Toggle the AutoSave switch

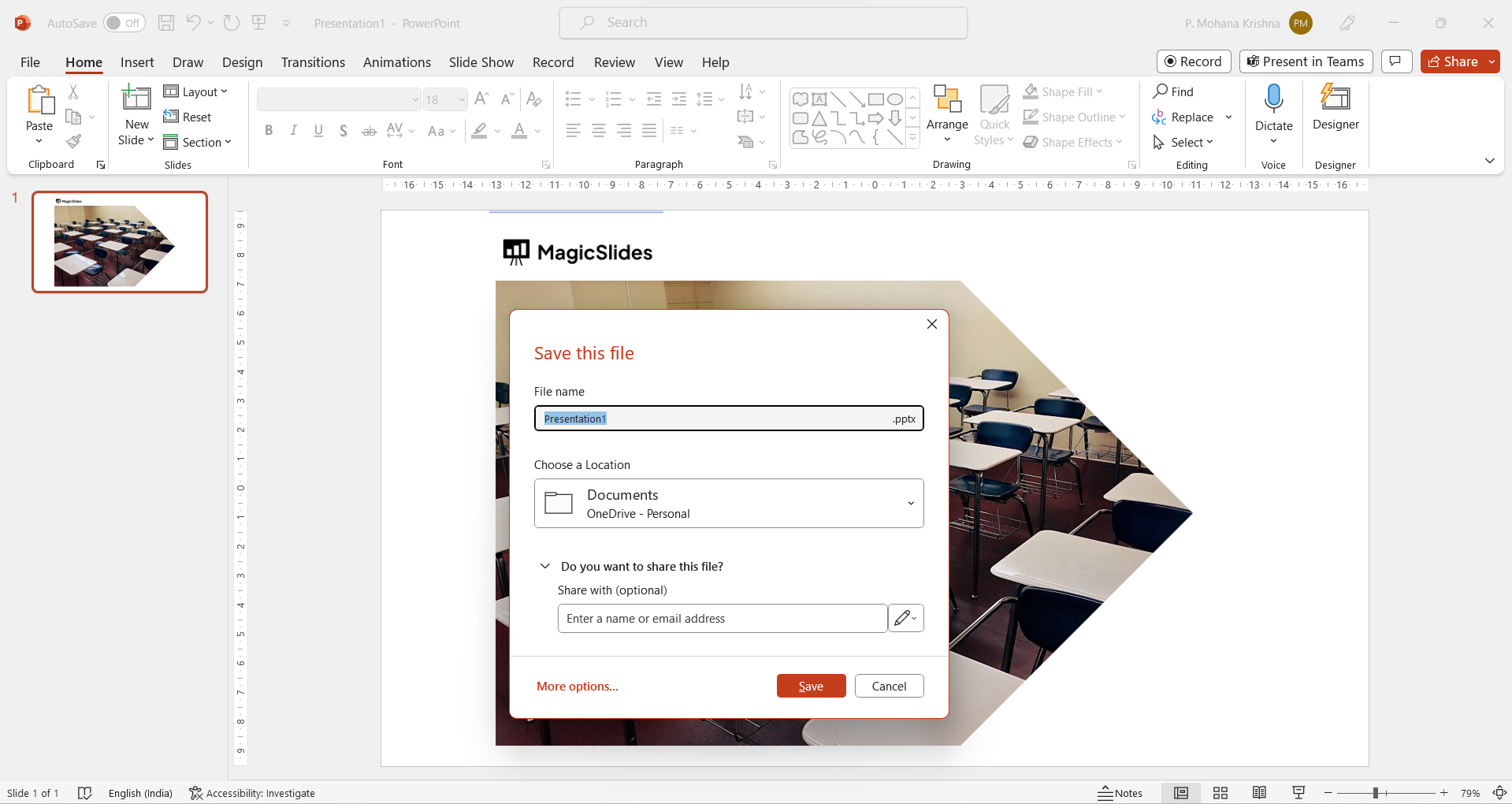[x=124, y=23]
